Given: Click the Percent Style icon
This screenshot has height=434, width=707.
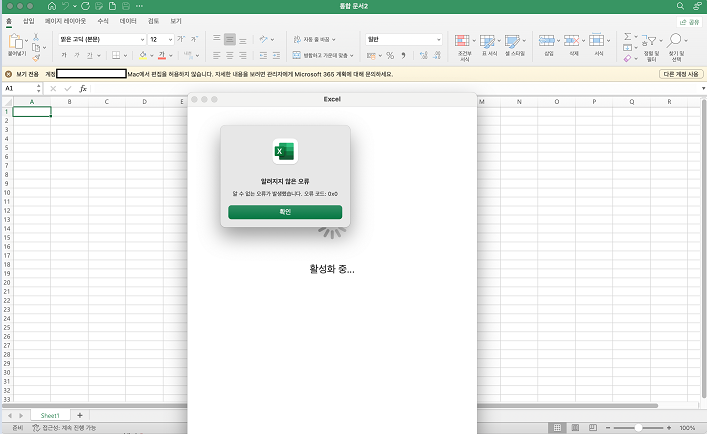Looking at the screenshot, I should pos(390,55).
